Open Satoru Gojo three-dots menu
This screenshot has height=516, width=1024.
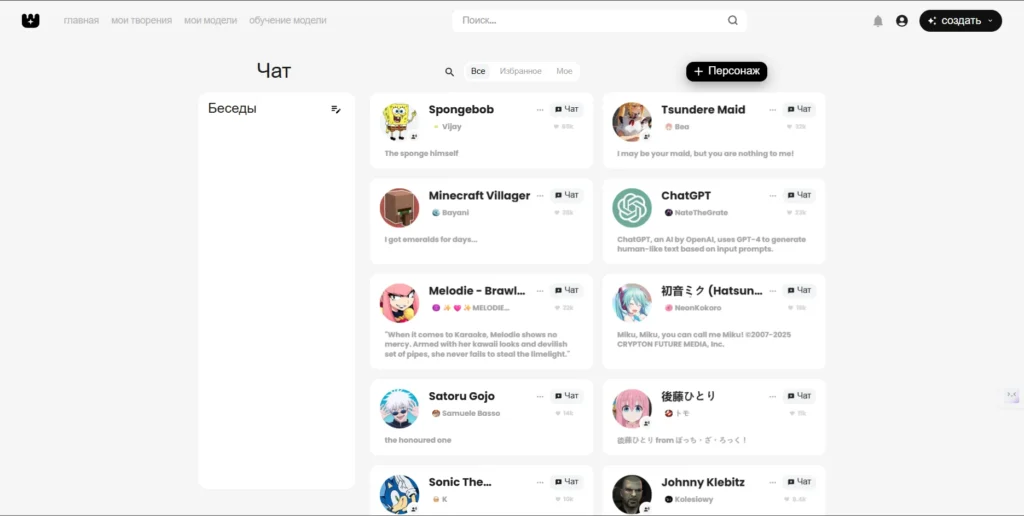(540, 396)
